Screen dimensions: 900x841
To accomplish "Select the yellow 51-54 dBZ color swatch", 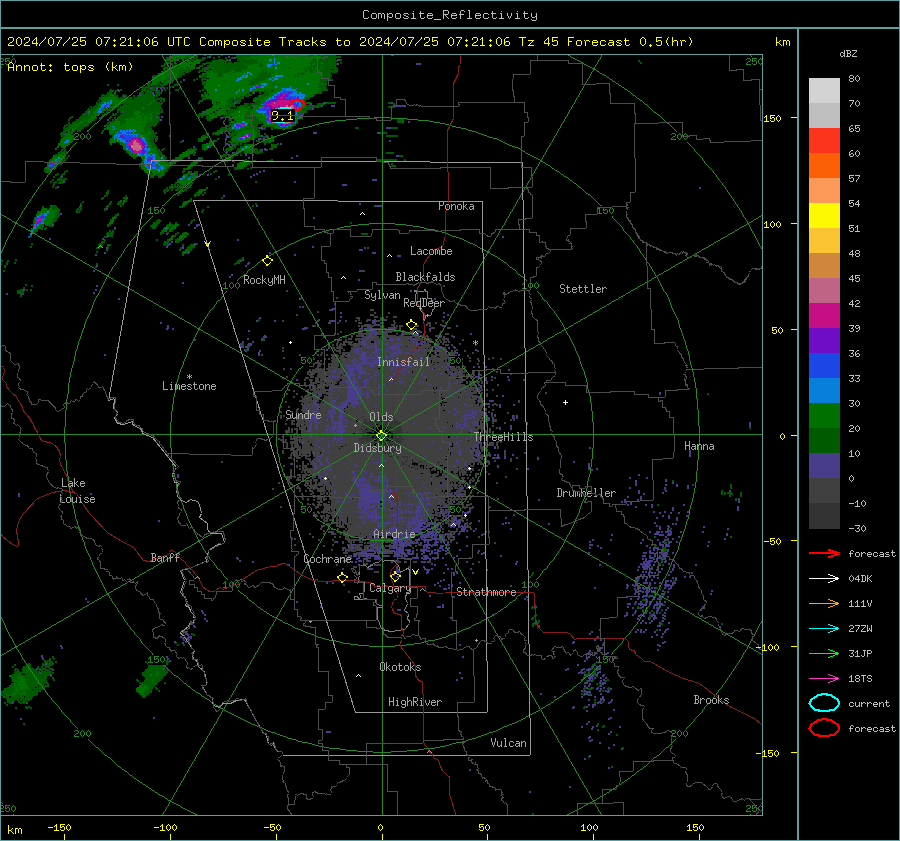I will (x=824, y=216).
